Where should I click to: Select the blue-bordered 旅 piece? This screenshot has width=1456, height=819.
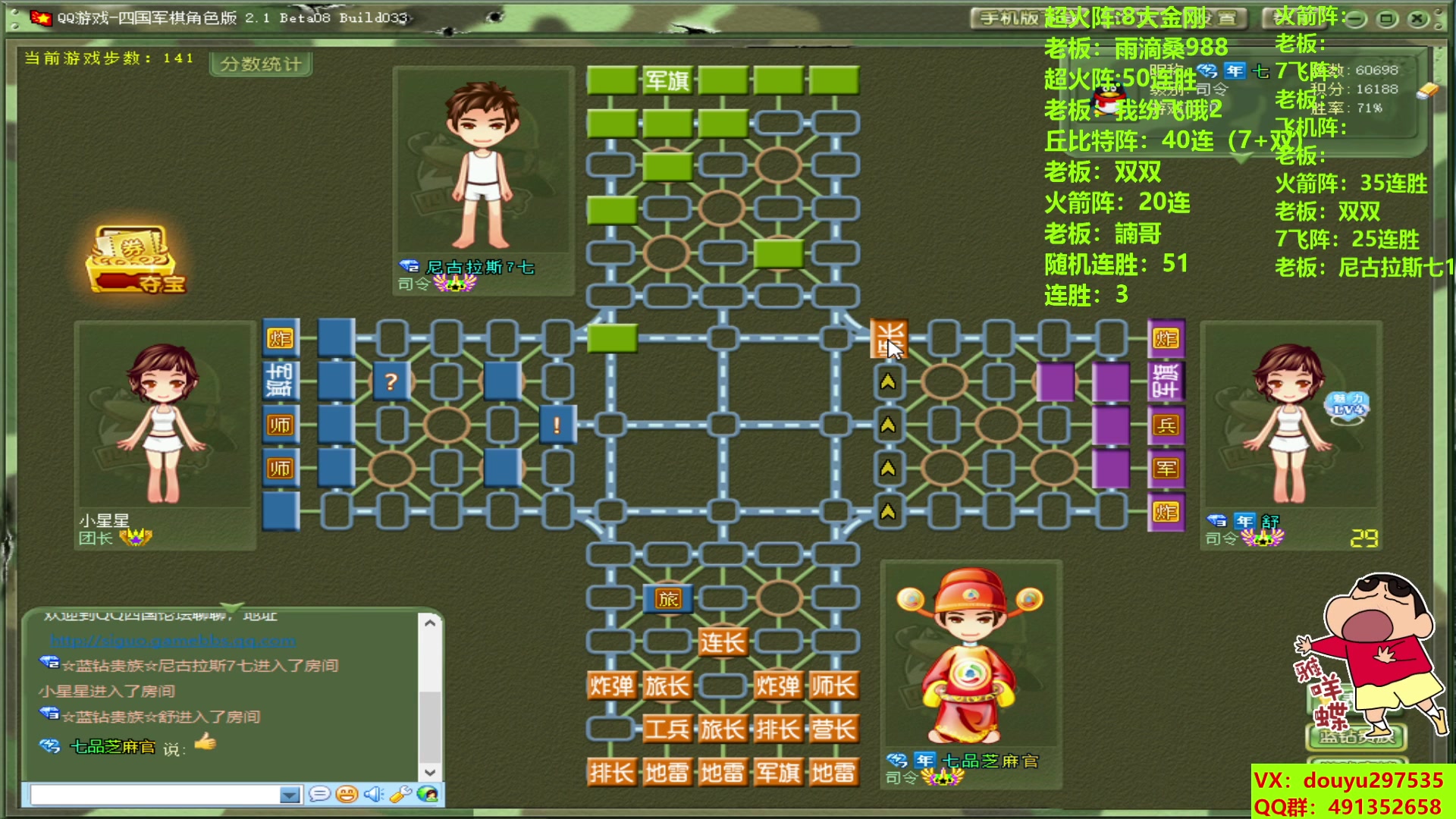pos(668,599)
